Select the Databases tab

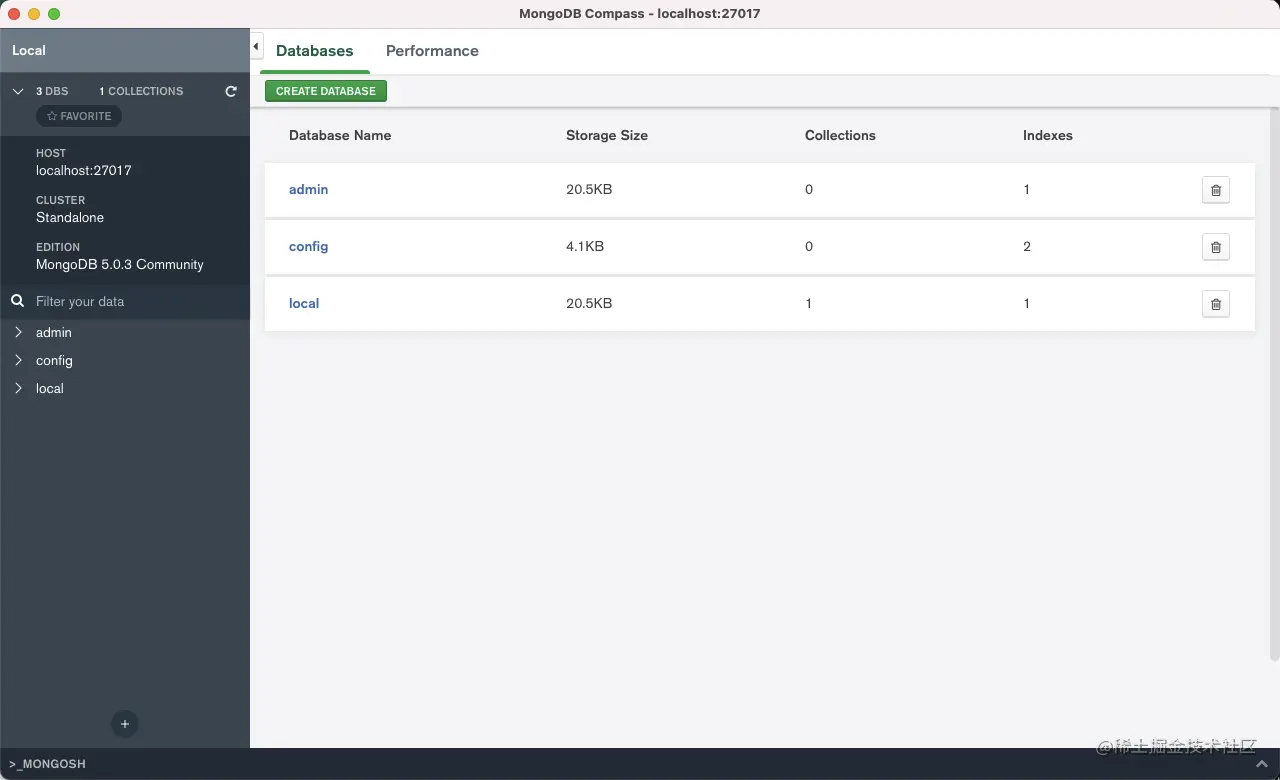314,50
